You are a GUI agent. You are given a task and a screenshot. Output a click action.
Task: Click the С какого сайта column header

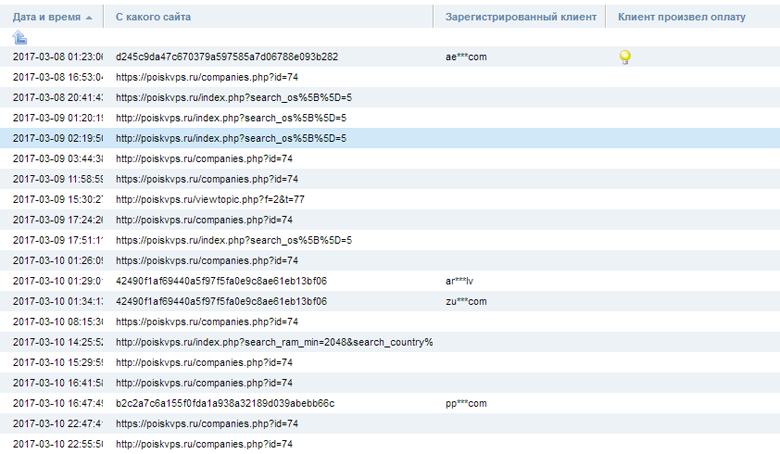tap(153, 17)
